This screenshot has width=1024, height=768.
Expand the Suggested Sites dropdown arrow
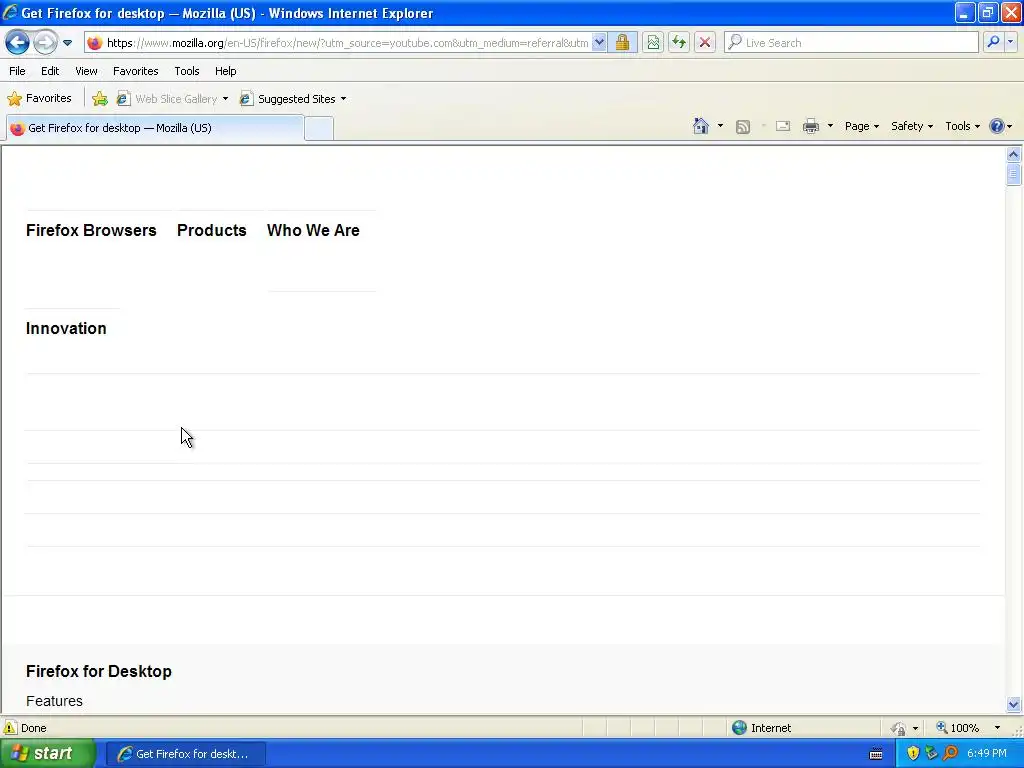[344, 99]
